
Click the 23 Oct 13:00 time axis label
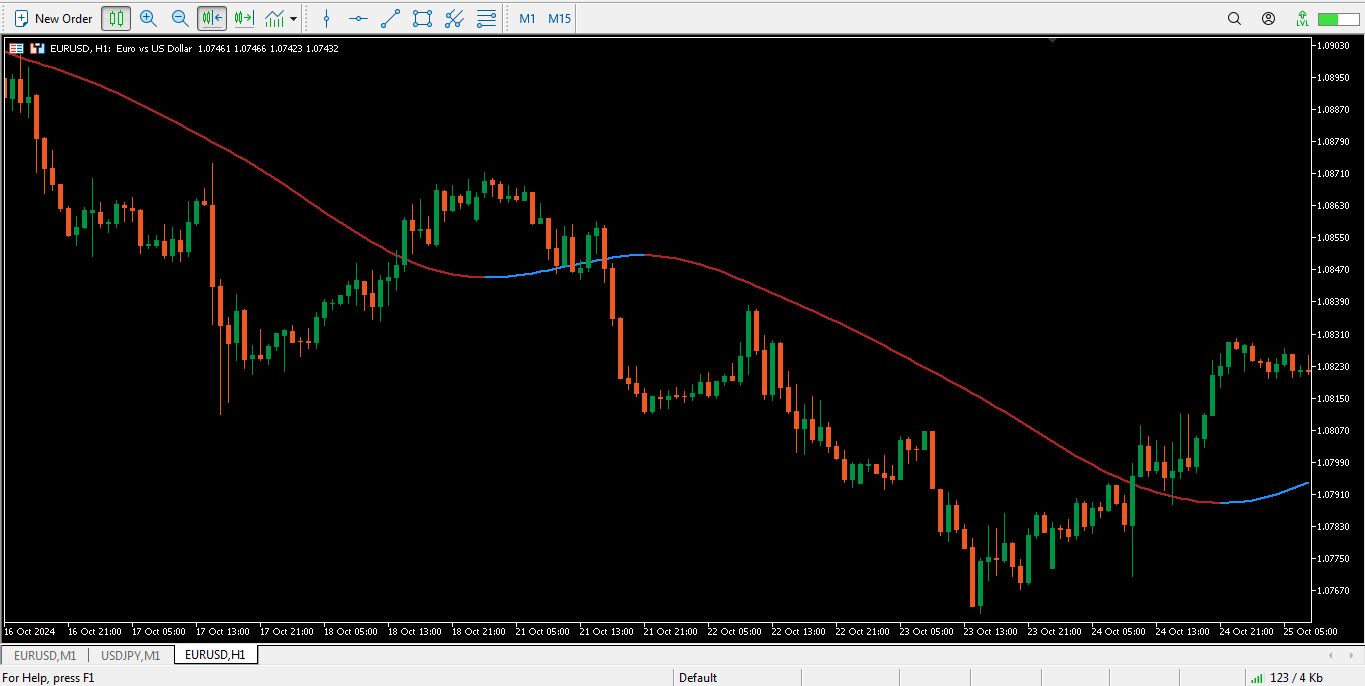[990, 631]
